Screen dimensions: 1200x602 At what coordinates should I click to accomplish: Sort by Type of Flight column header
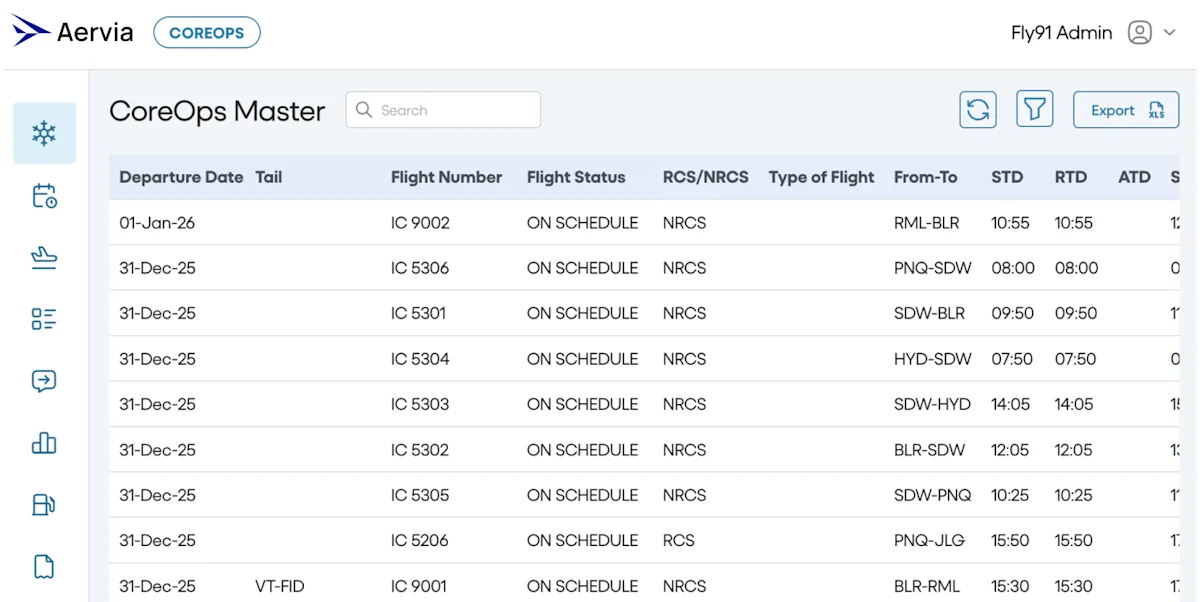pyautogui.click(x=822, y=177)
